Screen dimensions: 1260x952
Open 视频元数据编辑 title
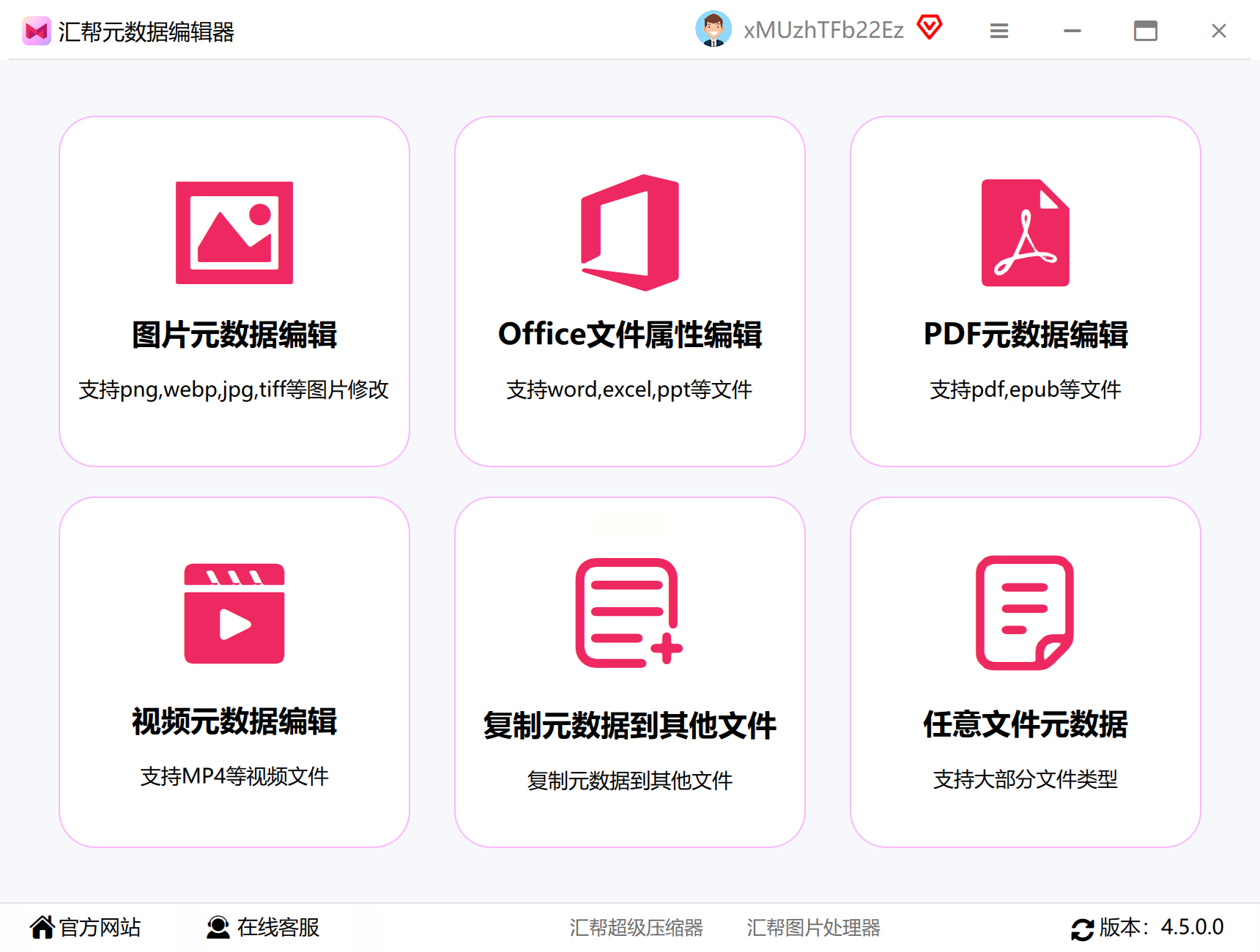234,721
